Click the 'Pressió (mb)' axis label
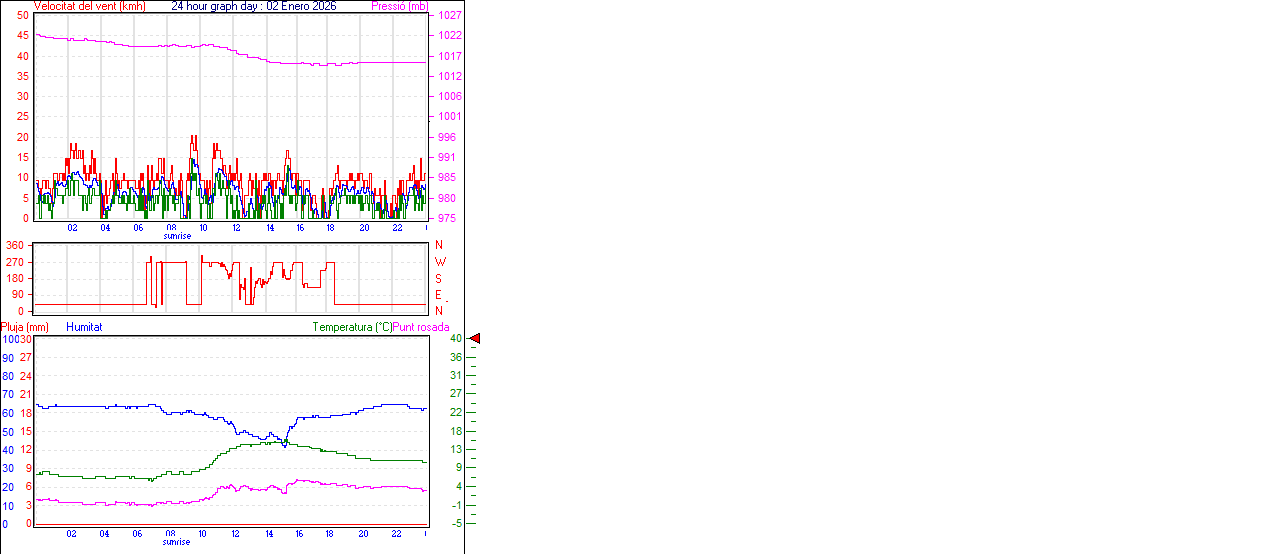The width and height of the screenshot is (1280, 554). click(399, 6)
